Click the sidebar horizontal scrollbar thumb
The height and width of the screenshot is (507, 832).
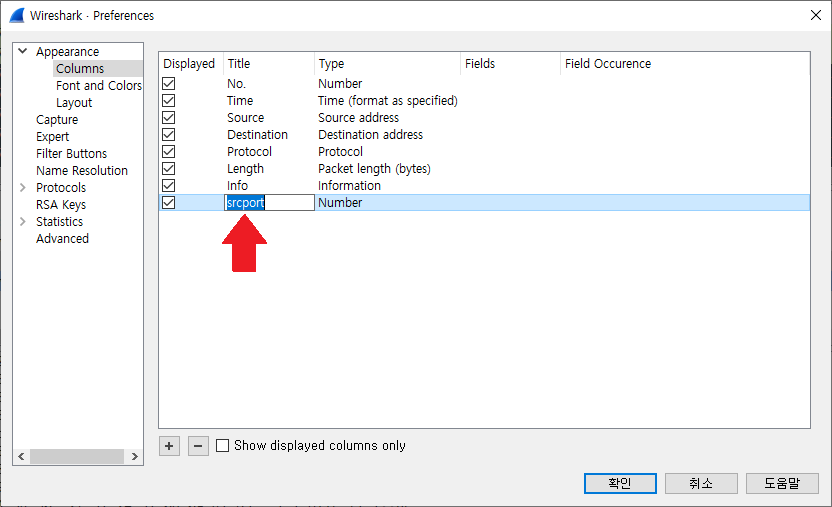point(77,456)
